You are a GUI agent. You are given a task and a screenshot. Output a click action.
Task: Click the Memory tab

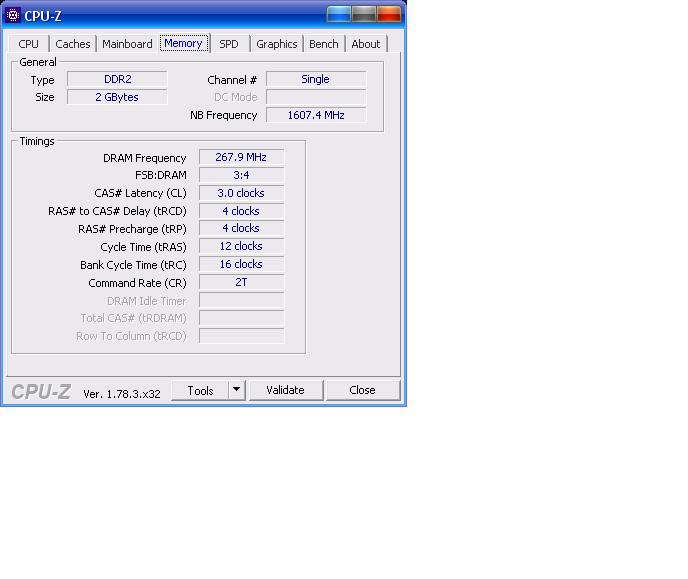pos(183,43)
